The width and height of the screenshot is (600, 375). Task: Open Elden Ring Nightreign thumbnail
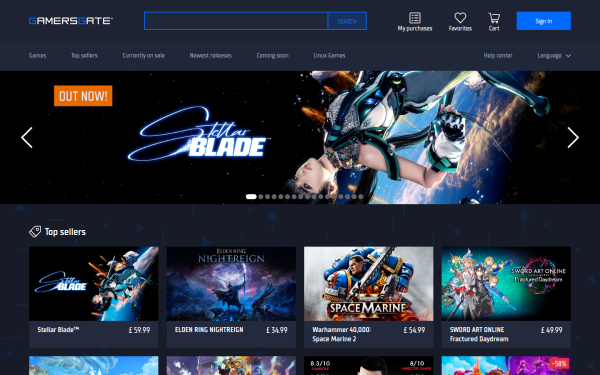coord(231,284)
